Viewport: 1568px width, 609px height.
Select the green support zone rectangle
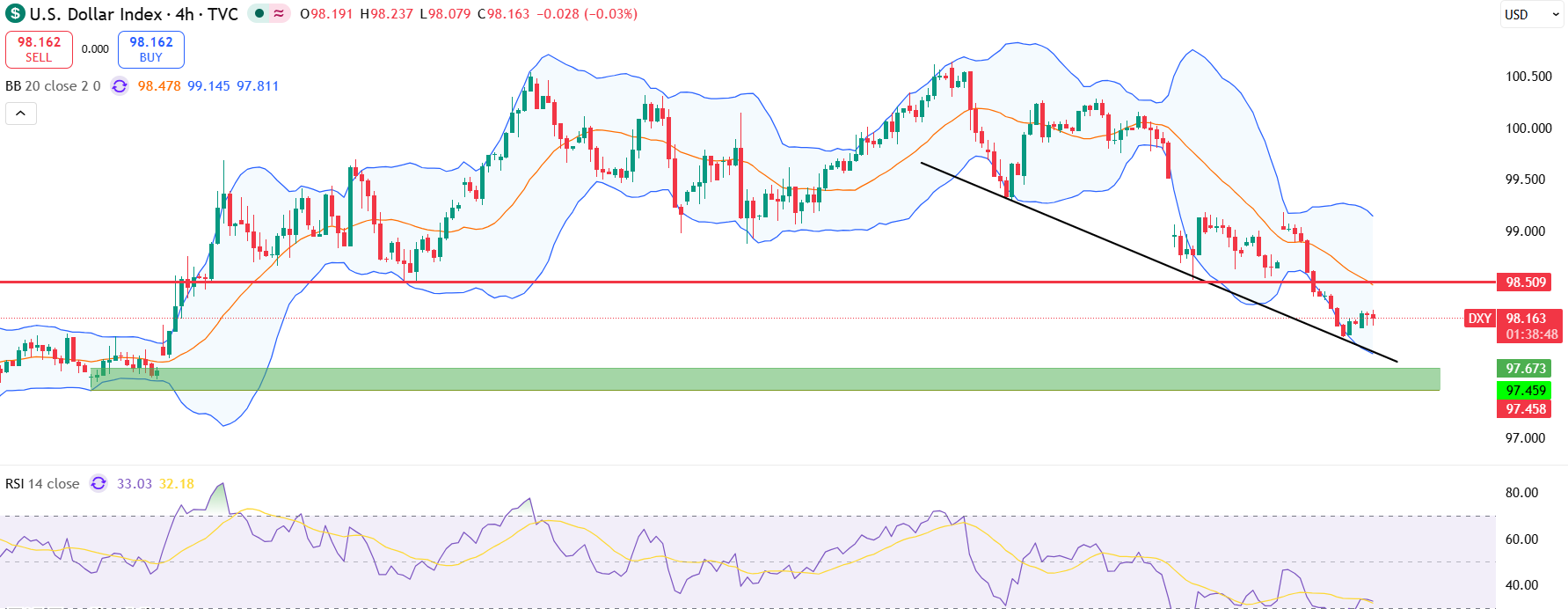791,379
